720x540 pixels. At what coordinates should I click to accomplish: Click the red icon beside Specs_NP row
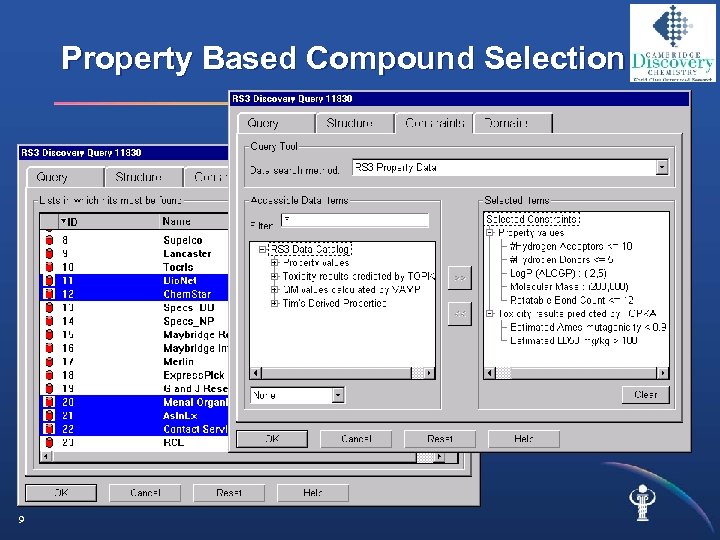[49, 321]
